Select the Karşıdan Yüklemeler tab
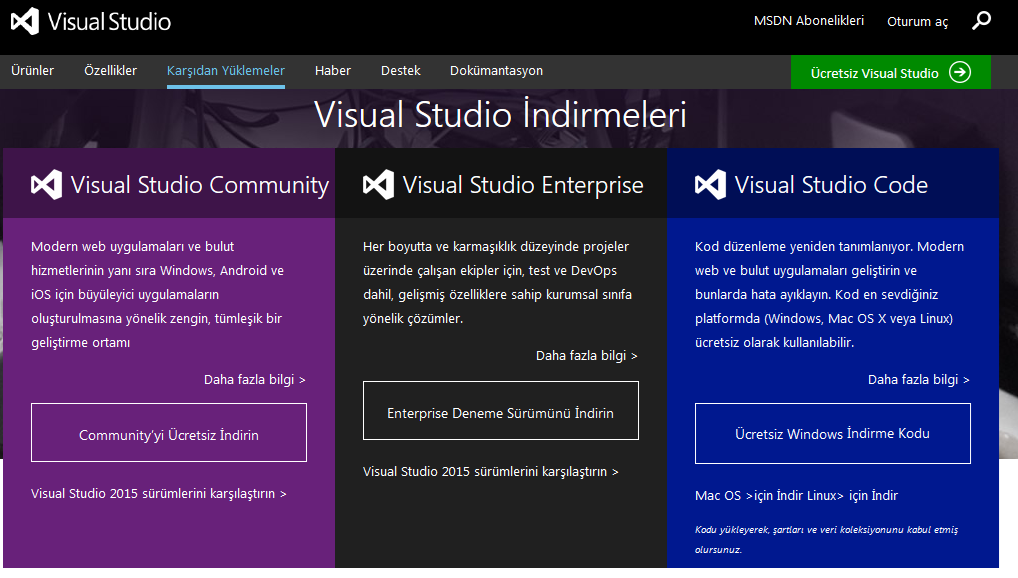 pyautogui.click(x=226, y=71)
